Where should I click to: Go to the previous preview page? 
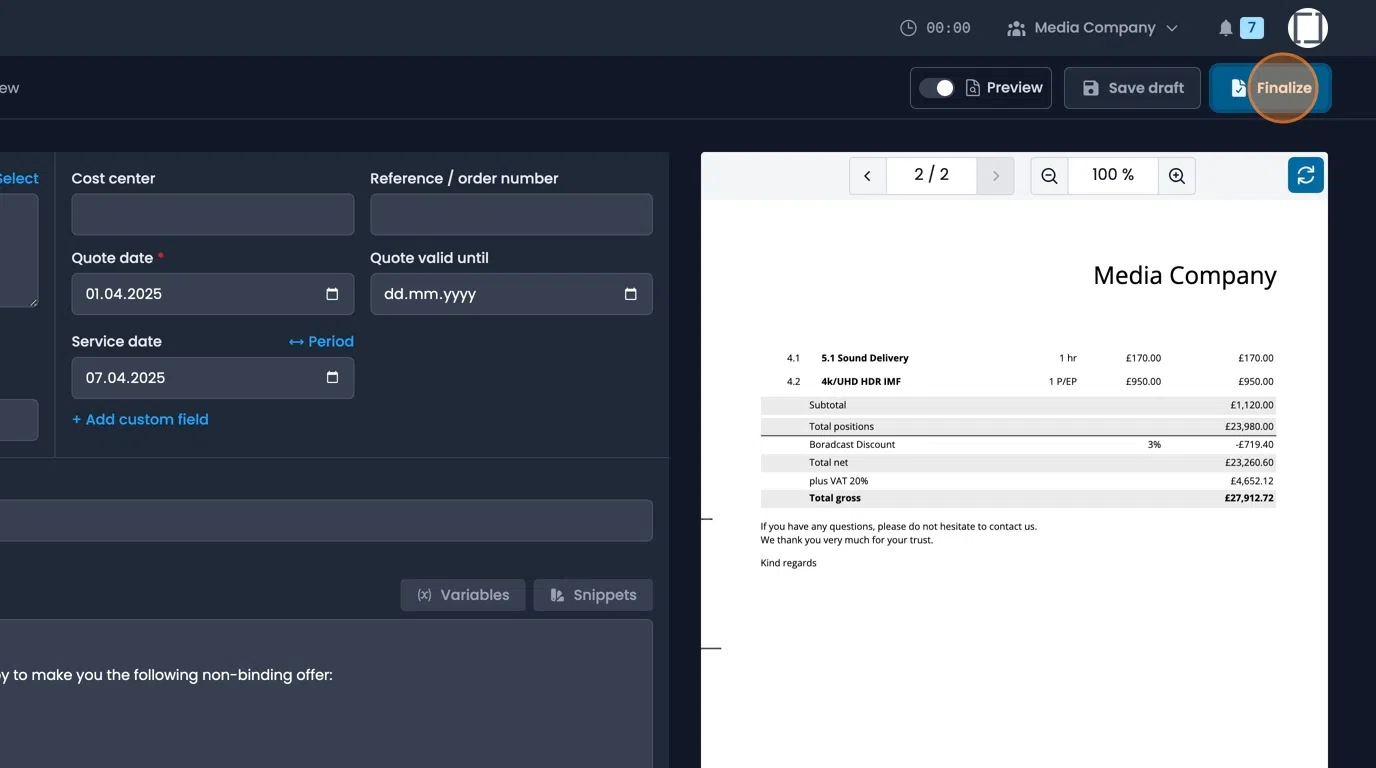pos(867,175)
